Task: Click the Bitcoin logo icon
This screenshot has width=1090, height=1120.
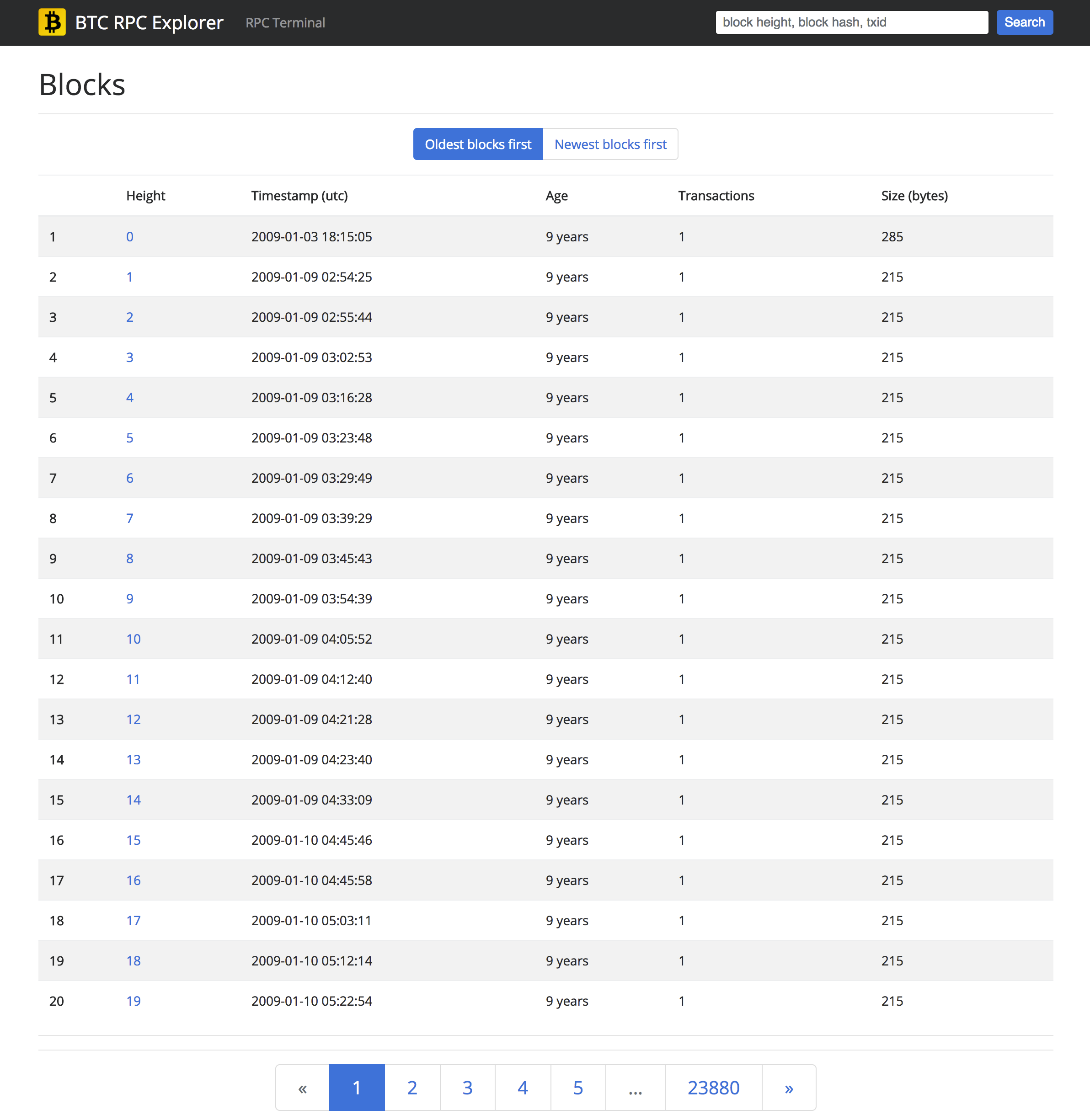Action: pos(52,22)
